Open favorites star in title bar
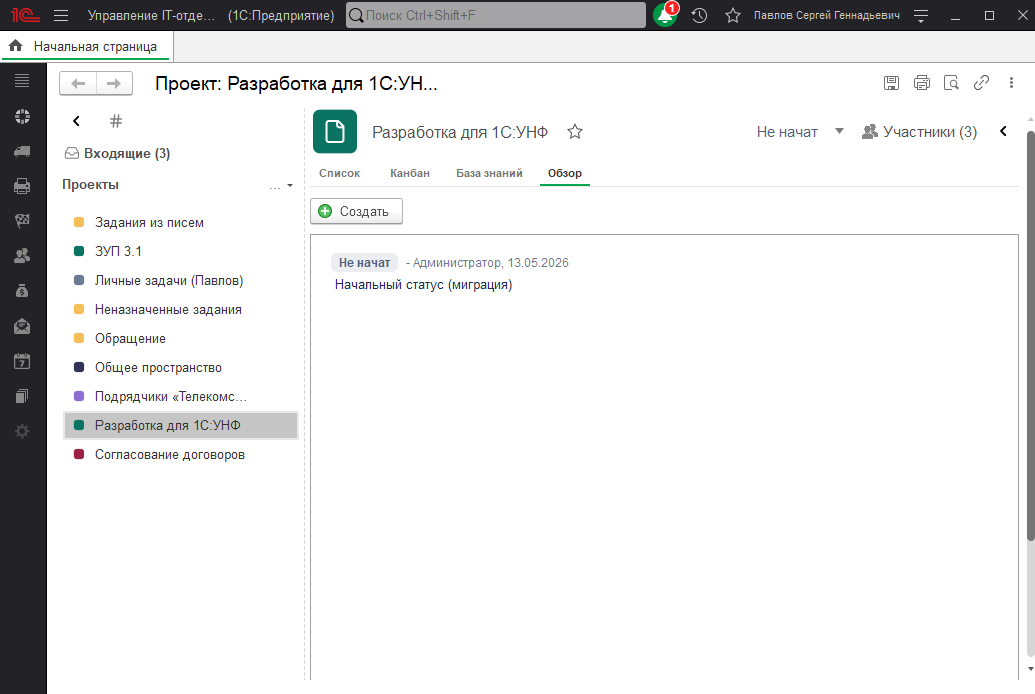1035x694 pixels. click(x=733, y=15)
